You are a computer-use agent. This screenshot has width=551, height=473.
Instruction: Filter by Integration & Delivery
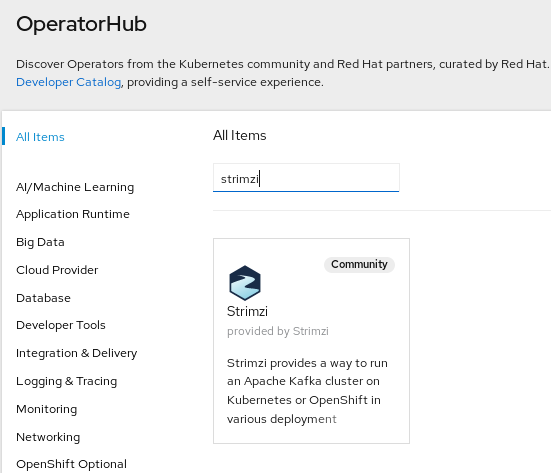pos(77,353)
